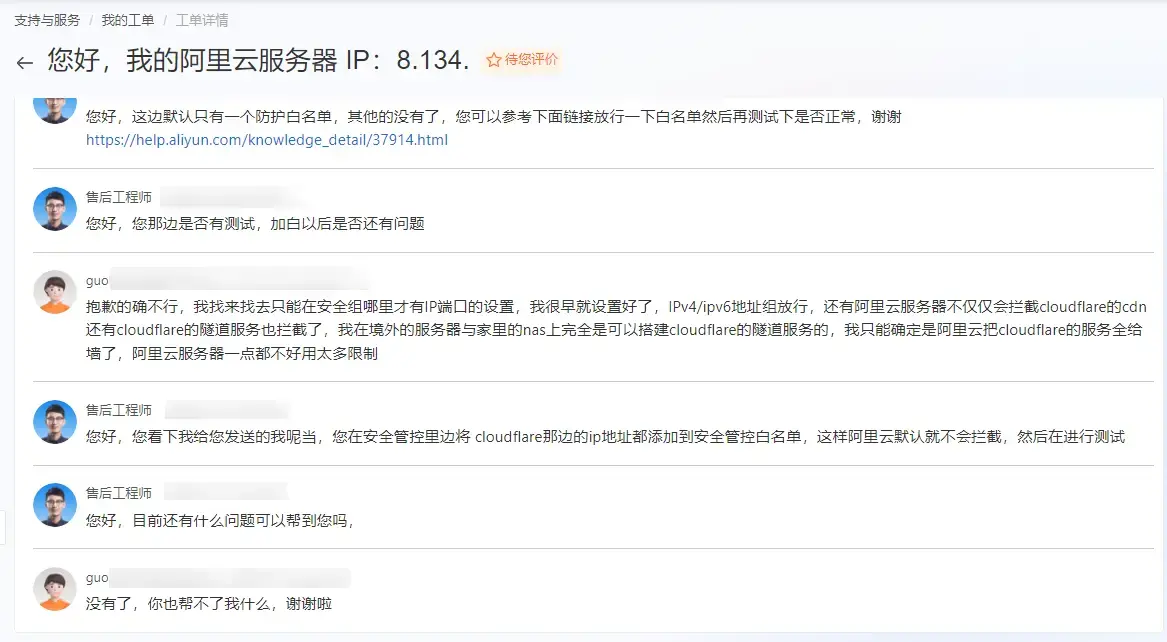
Task: Open the help.aliyun.com knowledge_detail link
Action: click(x=267, y=140)
